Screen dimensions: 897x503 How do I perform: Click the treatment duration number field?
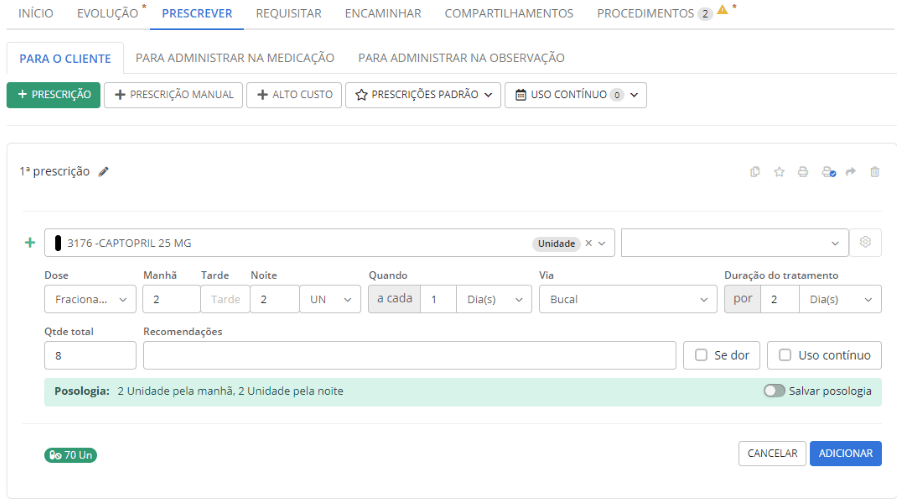(780, 299)
